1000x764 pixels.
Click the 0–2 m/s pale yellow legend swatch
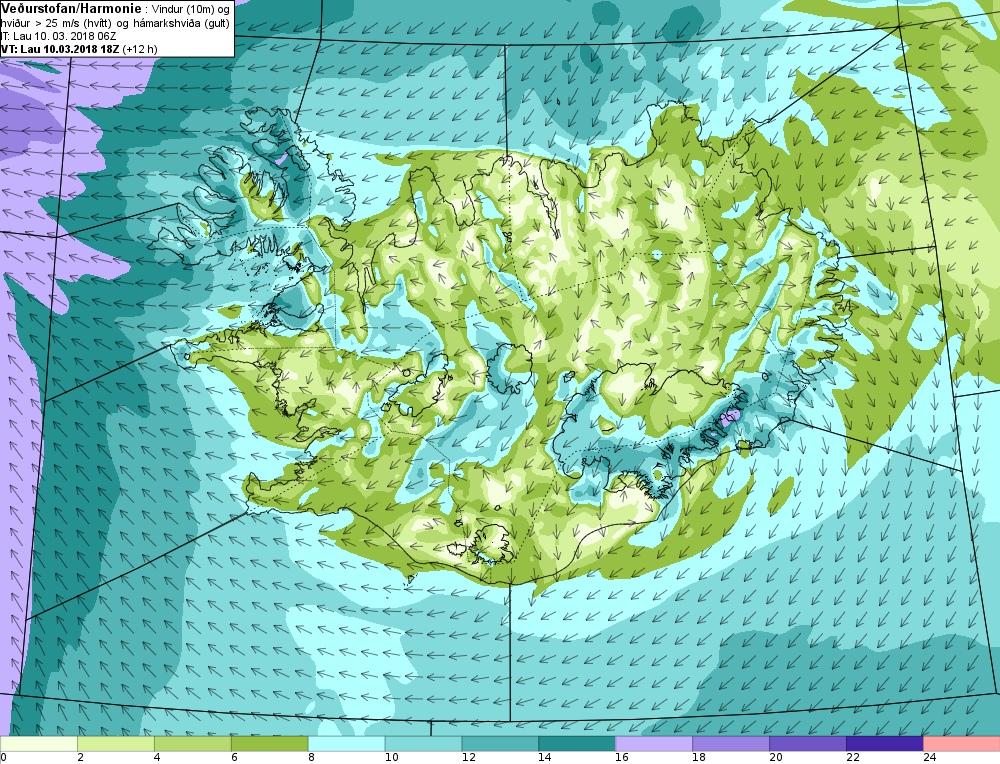pyautogui.click(x=39, y=744)
